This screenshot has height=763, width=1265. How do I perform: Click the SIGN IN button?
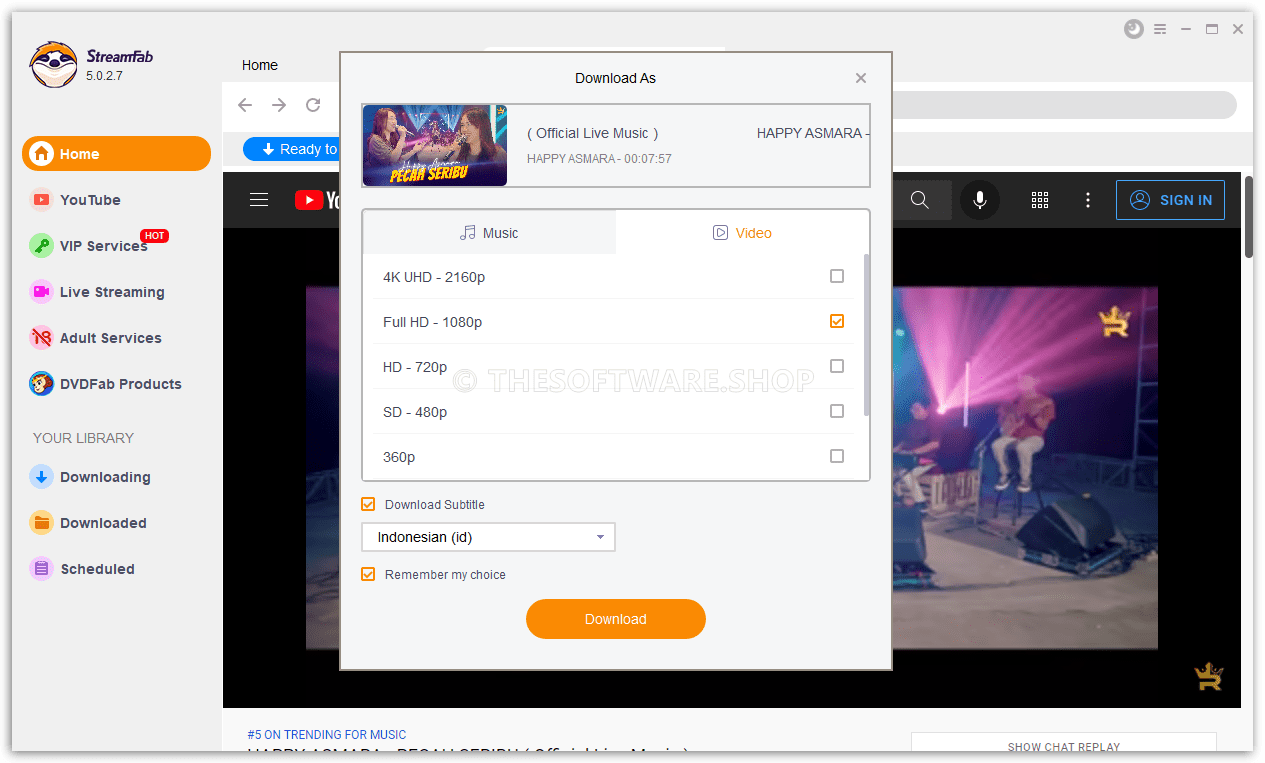pos(1170,200)
